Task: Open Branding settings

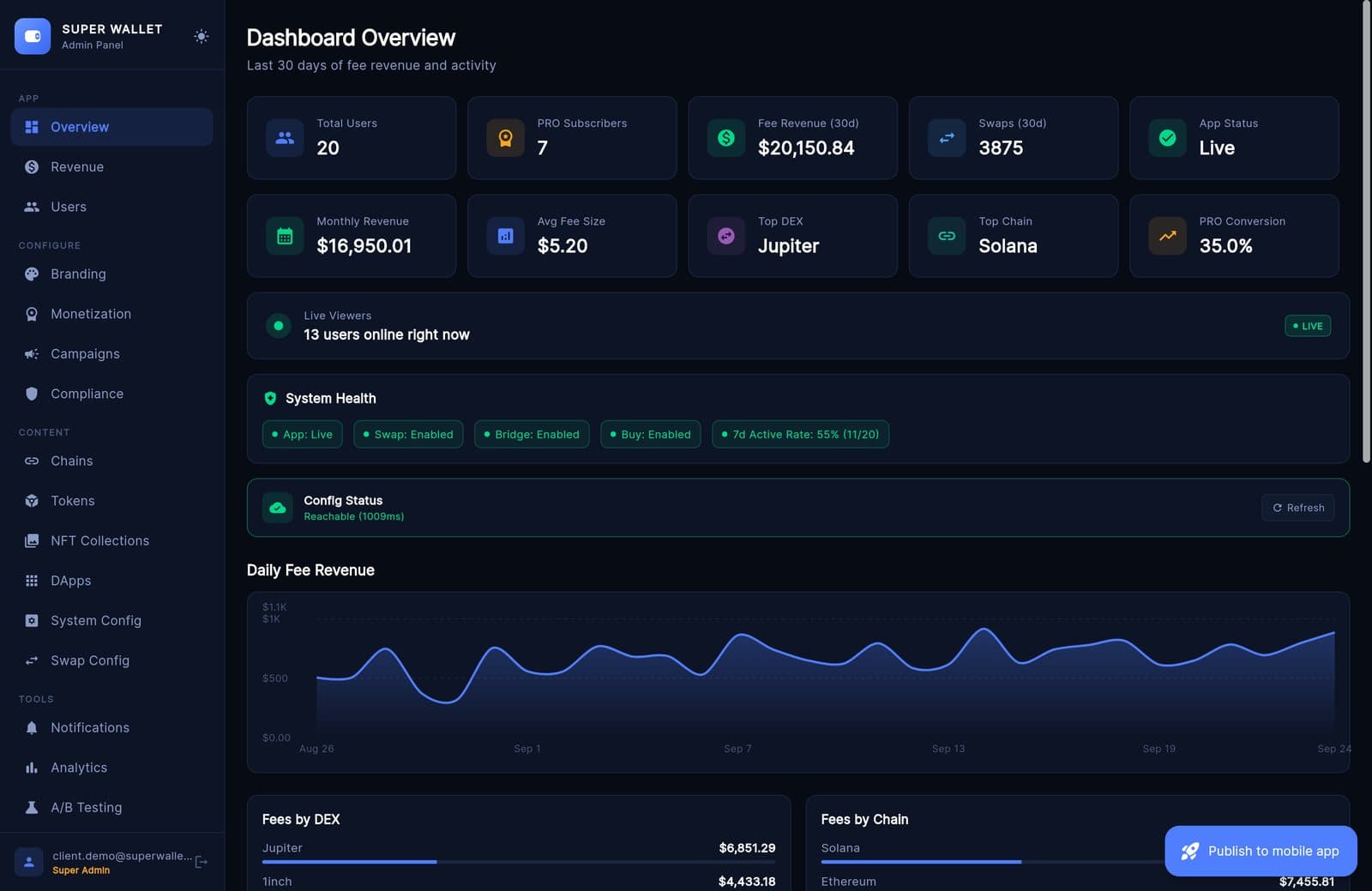Action: tap(111, 274)
